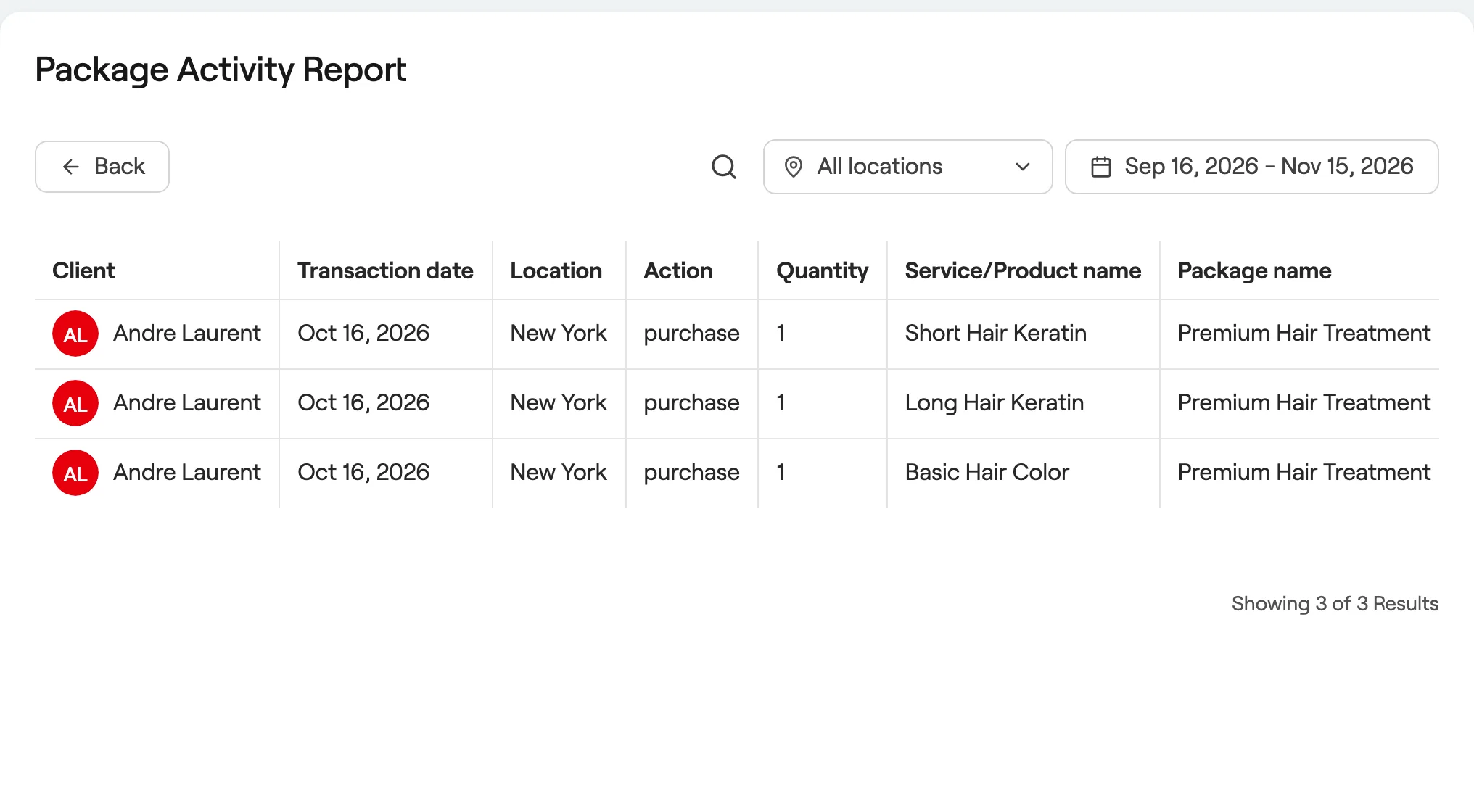This screenshot has height=812, width=1474.
Task: Select Andre Laurent in Short Hair Keratin row
Action: pos(187,333)
